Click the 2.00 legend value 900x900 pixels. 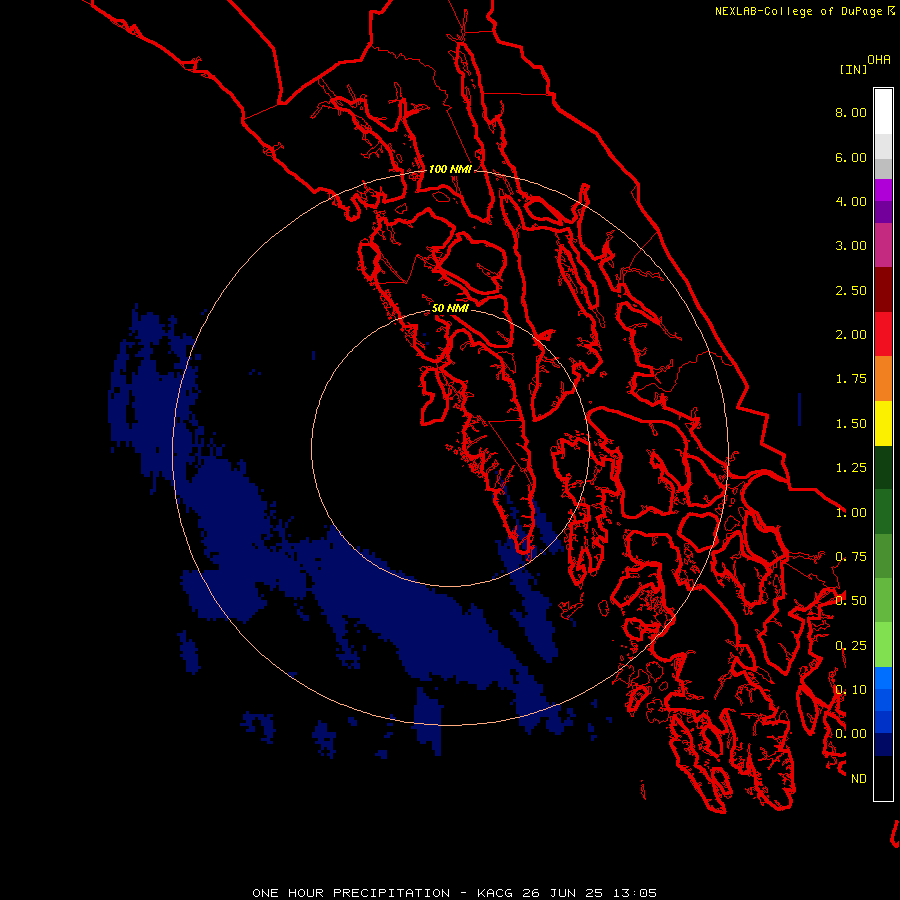tap(851, 335)
